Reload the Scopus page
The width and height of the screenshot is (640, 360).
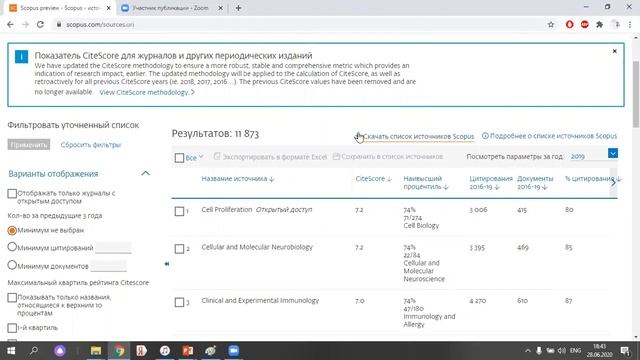coord(40,24)
